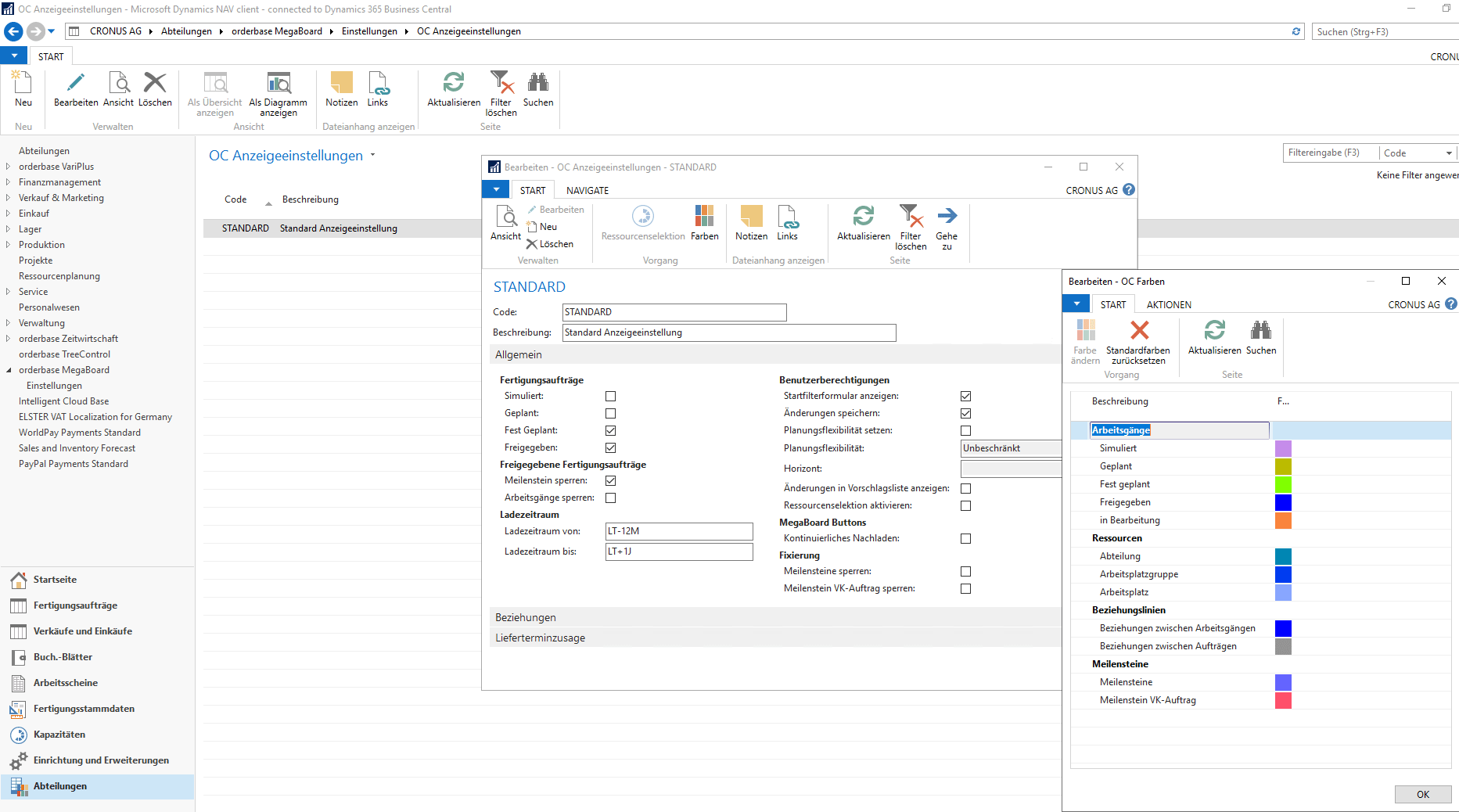Screen dimensions: 1459x812
Task: Toggle Geplant checkbox under Fertigungsaufträge
Action: 610,413
